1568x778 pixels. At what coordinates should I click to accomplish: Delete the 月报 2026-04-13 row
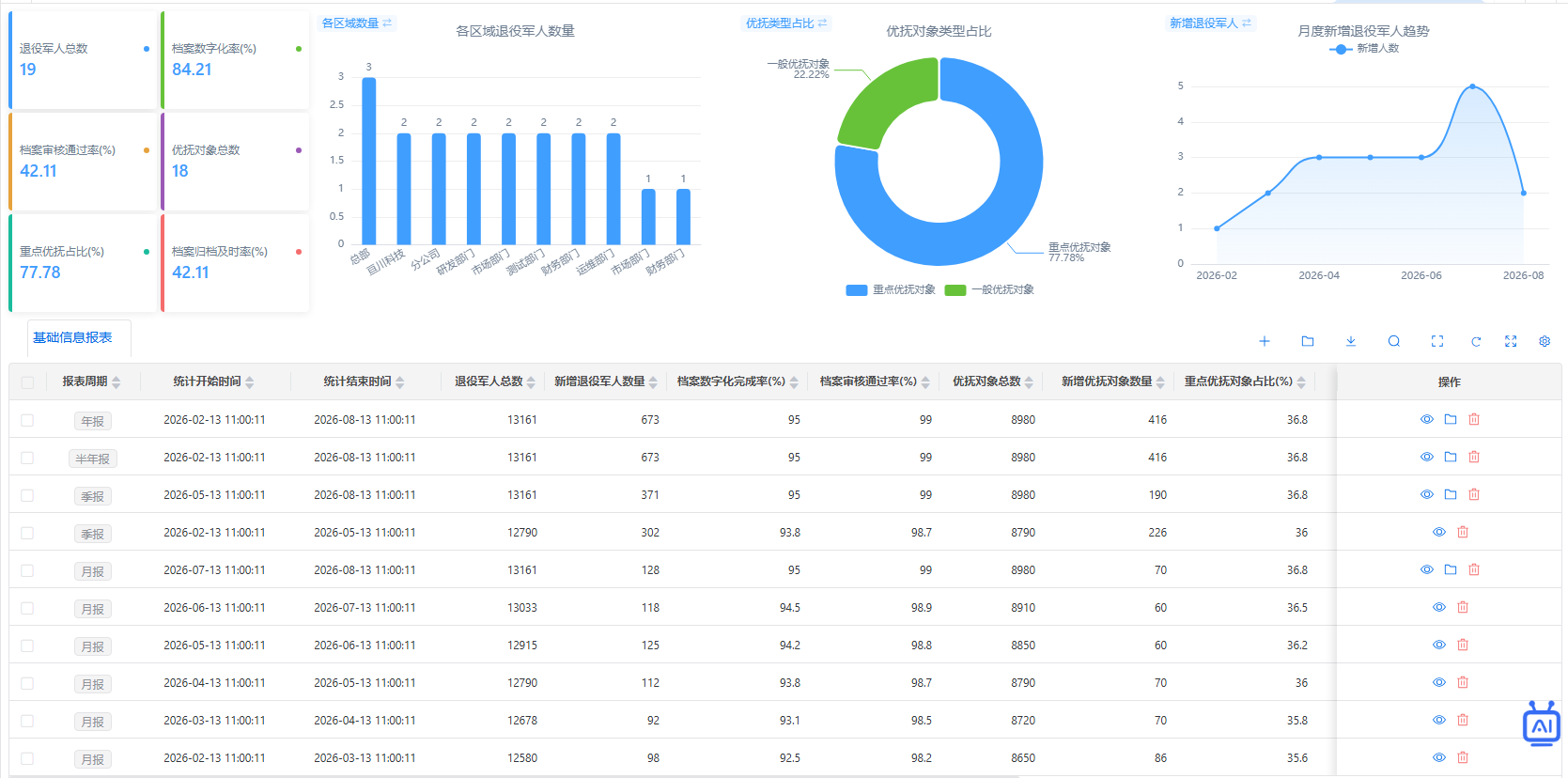(1463, 682)
